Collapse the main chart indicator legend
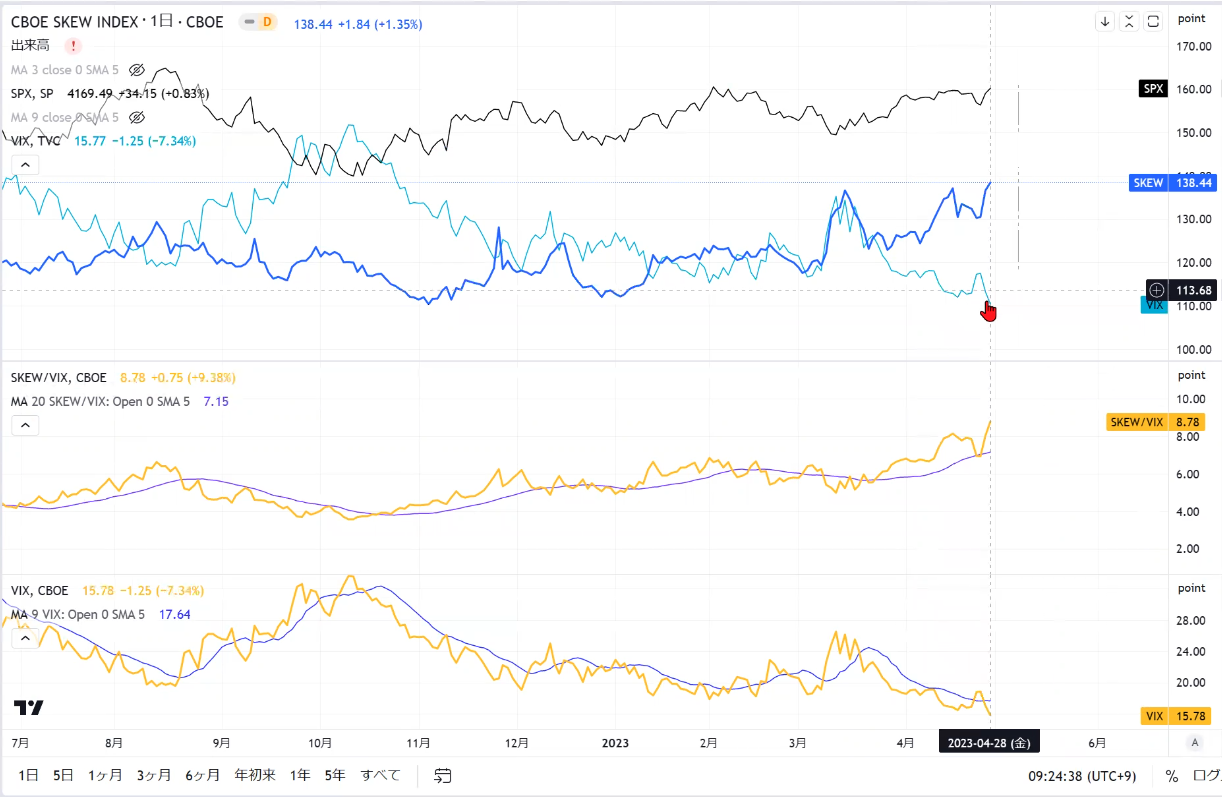This screenshot has height=797, width=1222. (25, 165)
